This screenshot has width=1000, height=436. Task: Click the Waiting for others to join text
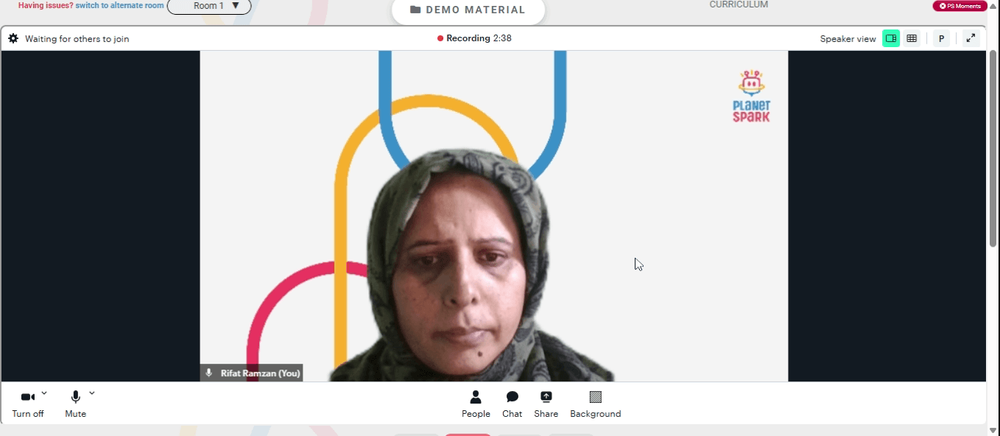pos(77,39)
